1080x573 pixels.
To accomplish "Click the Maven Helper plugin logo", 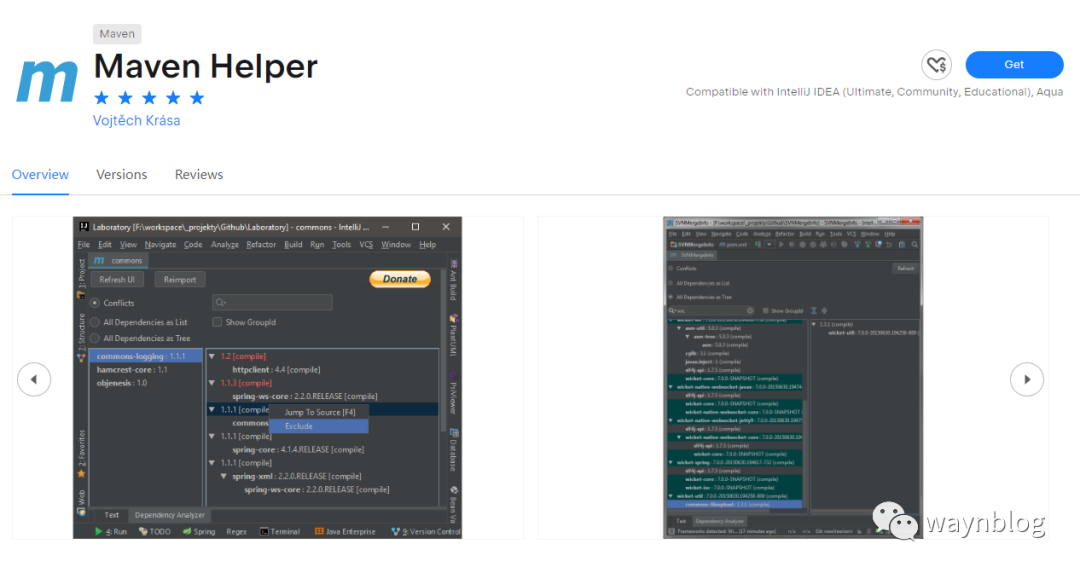I will pos(47,80).
